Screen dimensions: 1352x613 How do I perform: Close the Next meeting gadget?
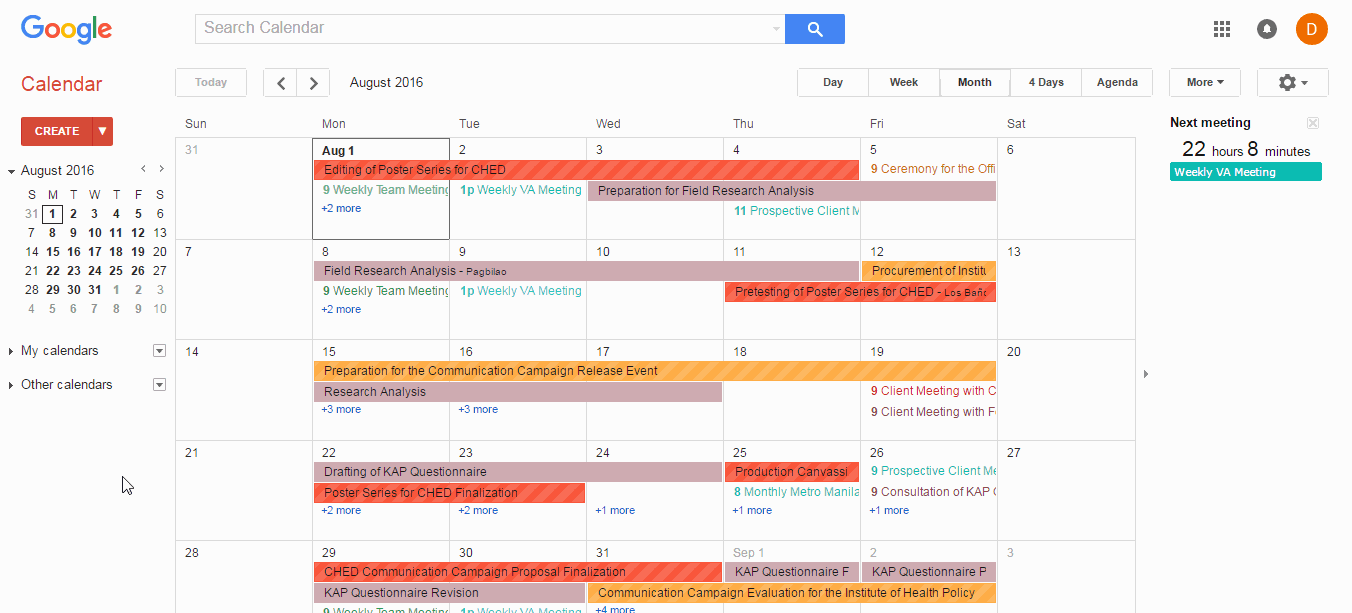pos(1313,123)
